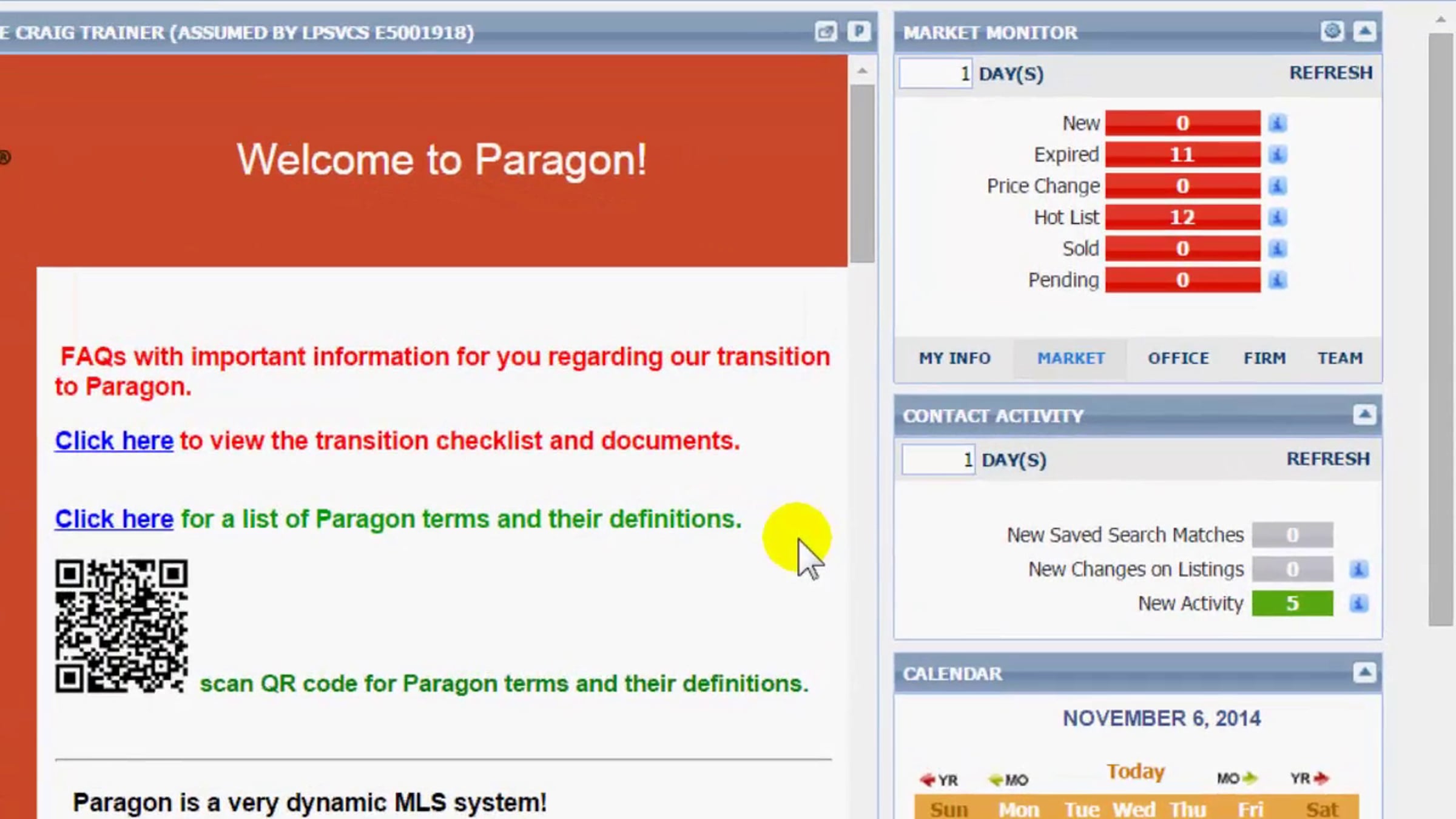Open Market Monitor settings gear icon
Viewport: 1456px width, 819px height.
point(1332,31)
